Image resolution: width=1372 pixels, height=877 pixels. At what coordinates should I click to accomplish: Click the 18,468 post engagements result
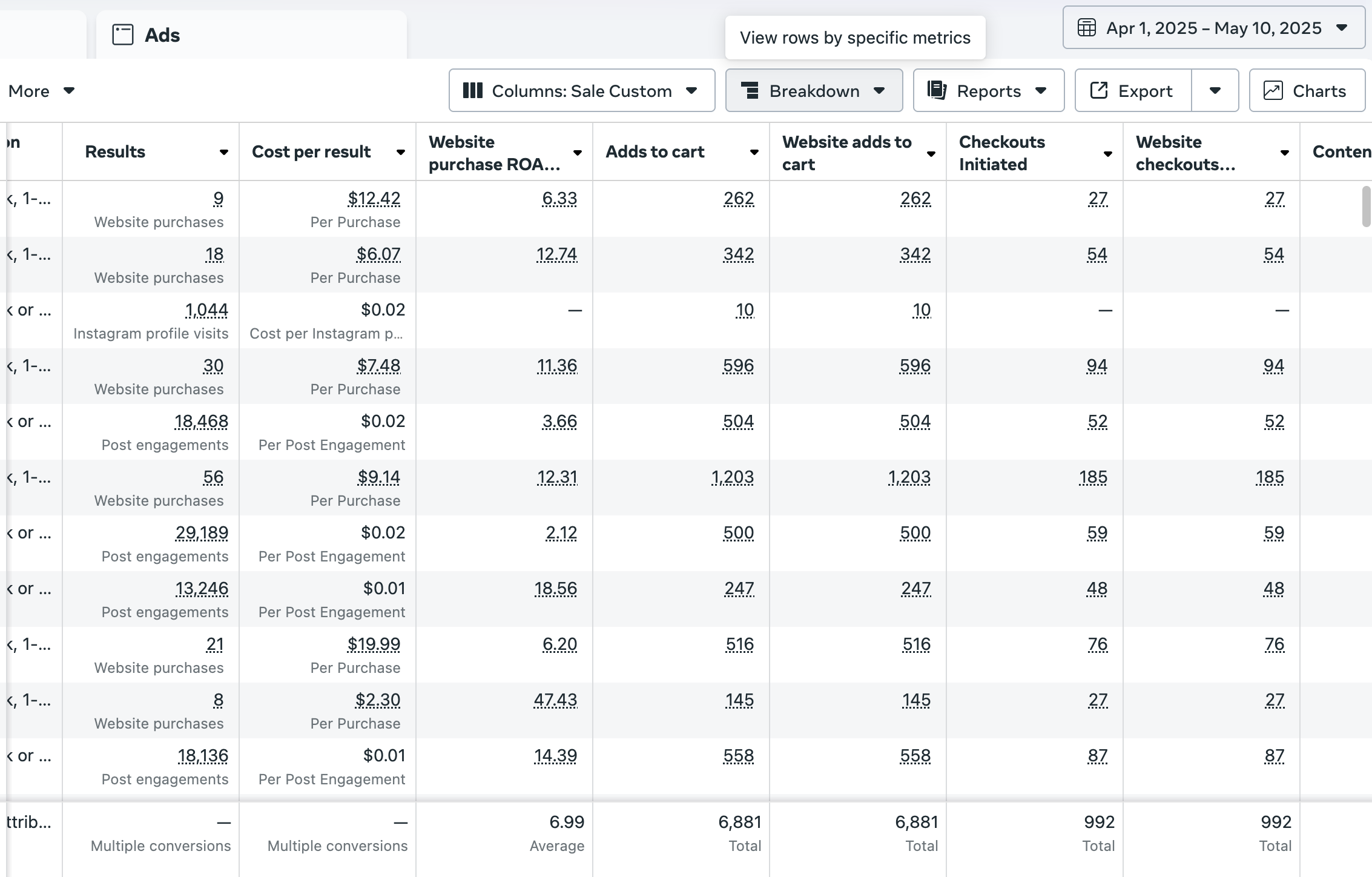point(201,422)
